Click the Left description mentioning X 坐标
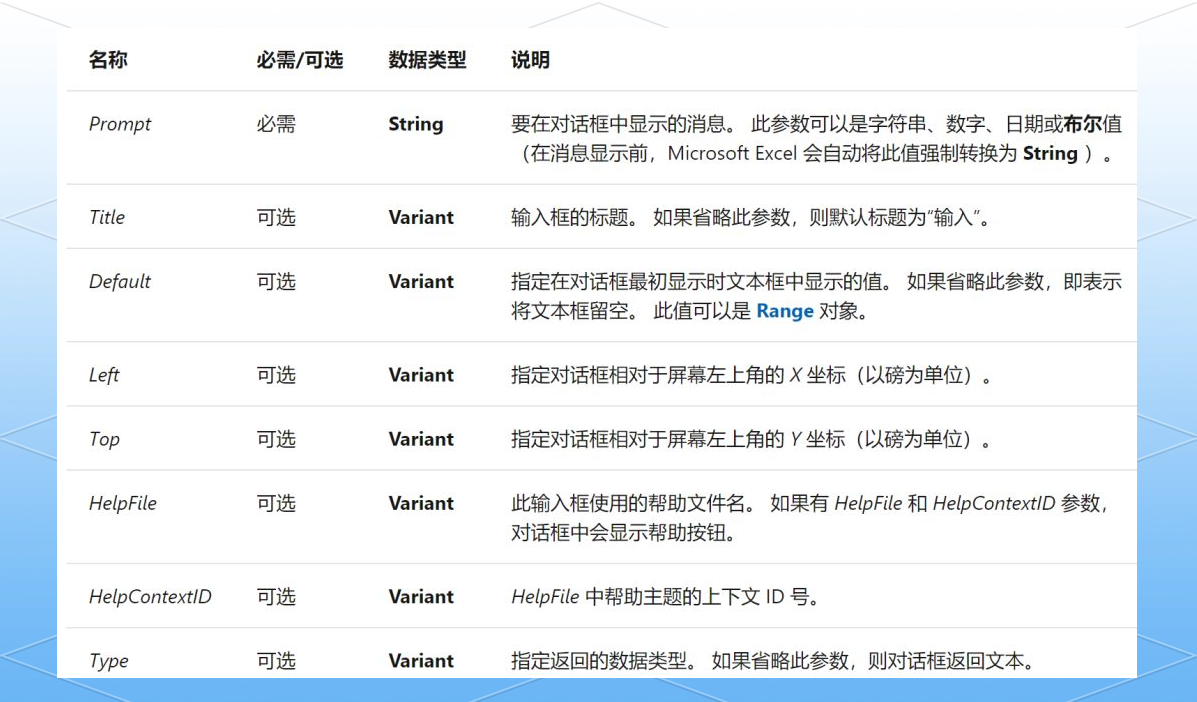This screenshot has width=1197, height=702. (752, 375)
